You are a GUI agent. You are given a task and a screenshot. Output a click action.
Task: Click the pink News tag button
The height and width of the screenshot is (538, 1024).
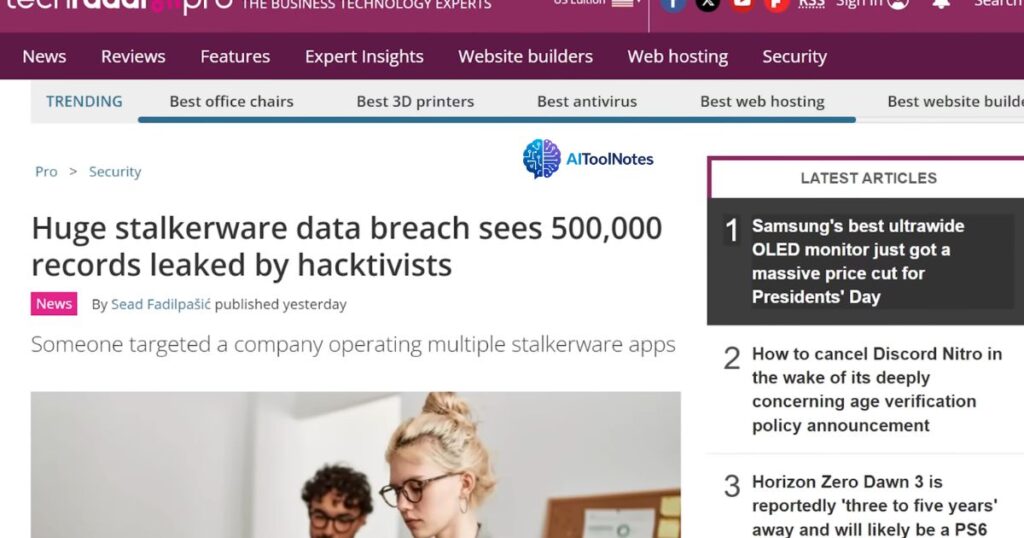point(54,304)
